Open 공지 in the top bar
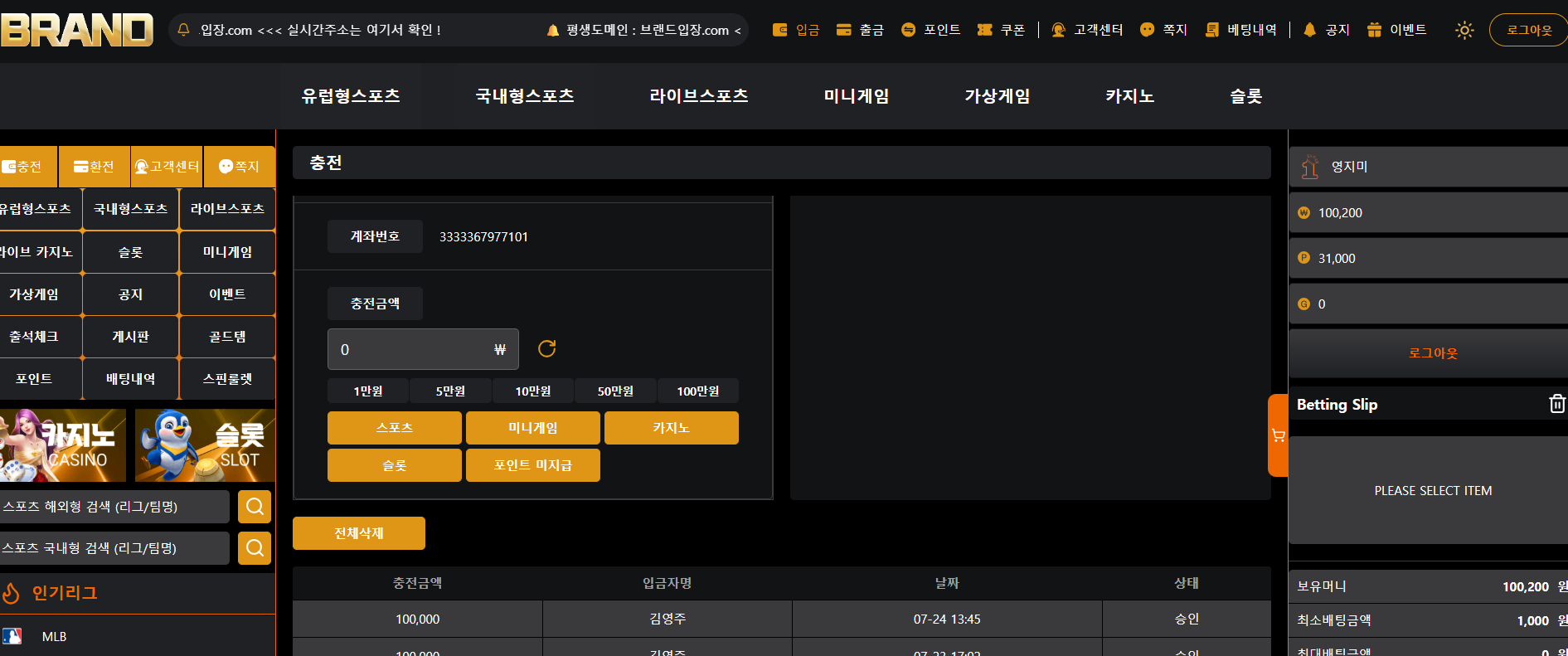 [x=1327, y=30]
